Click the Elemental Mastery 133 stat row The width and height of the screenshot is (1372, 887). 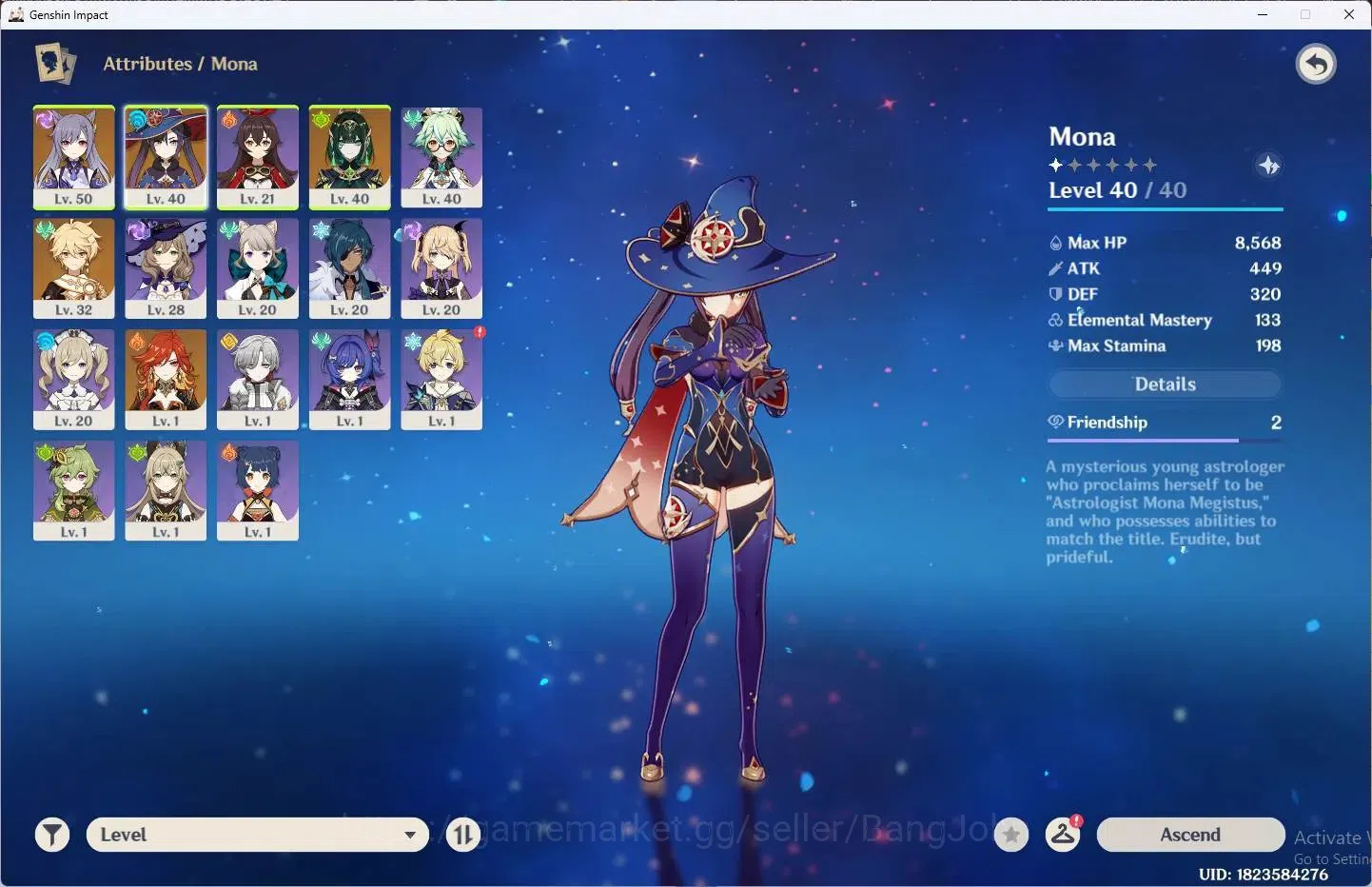(x=1165, y=320)
